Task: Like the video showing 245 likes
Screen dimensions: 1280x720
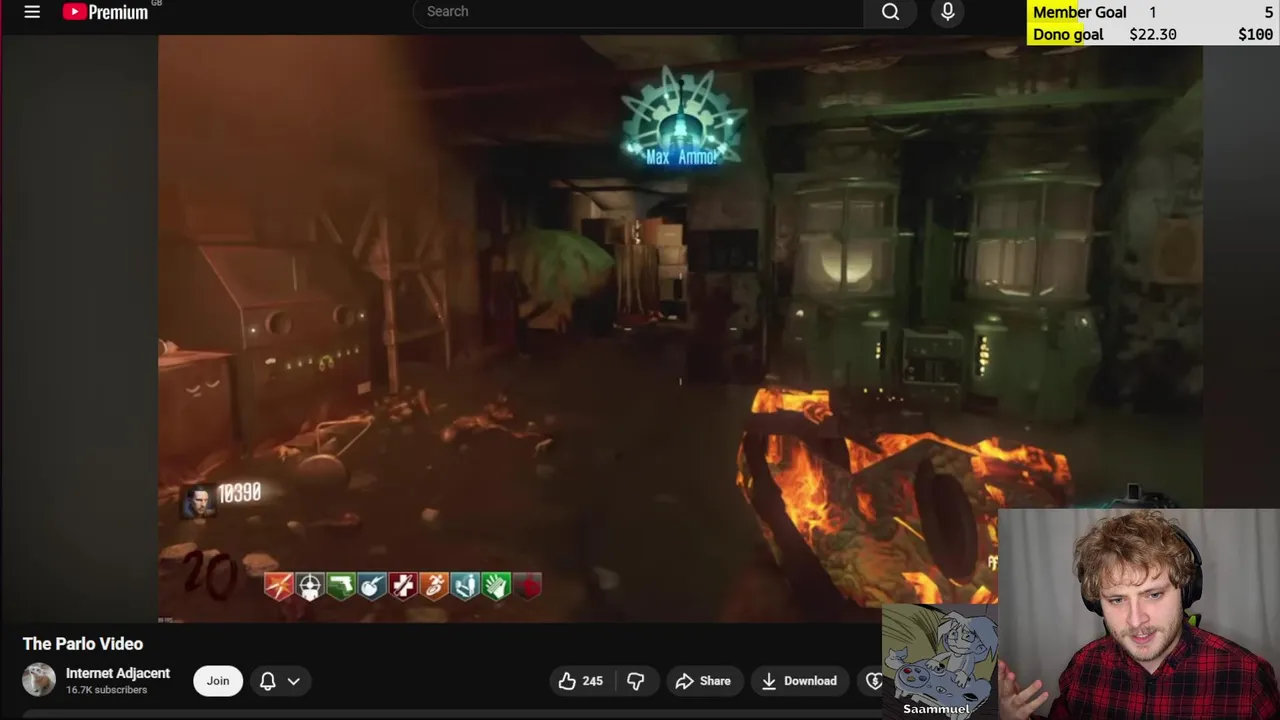Action: click(581, 681)
